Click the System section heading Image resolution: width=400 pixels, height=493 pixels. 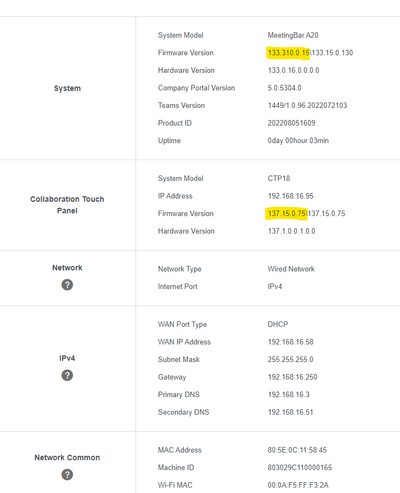tap(67, 88)
